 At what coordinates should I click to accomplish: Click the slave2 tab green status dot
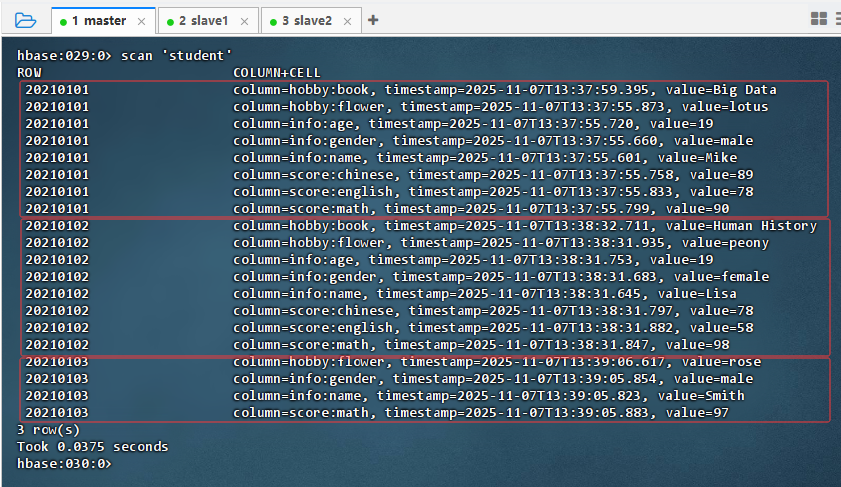273,22
